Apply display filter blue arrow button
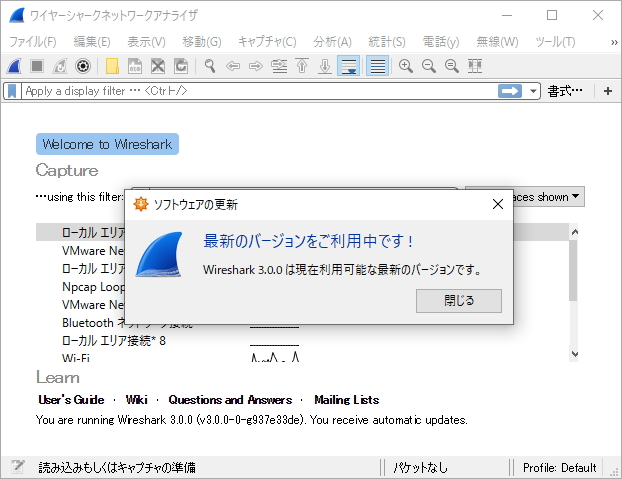This screenshot has width=622, height=479. (510, 91)
